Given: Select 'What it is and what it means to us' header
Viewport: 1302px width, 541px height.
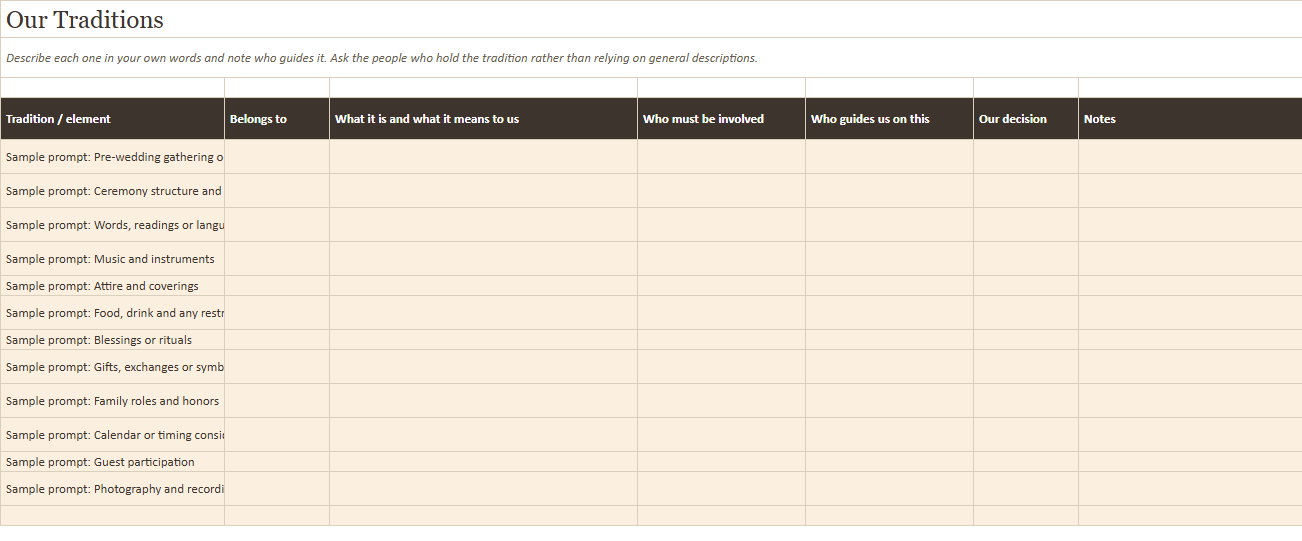Looking at the screenshot, I should [483, 119].
